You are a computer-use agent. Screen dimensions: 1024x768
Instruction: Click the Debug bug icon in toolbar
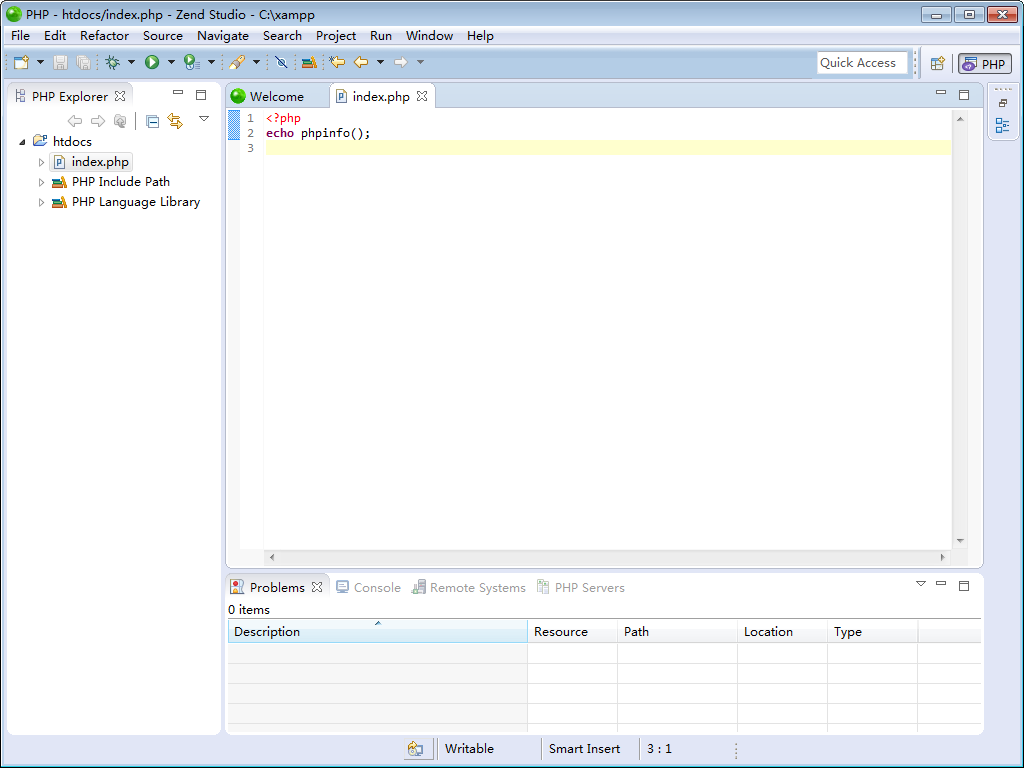click(112, 62)
